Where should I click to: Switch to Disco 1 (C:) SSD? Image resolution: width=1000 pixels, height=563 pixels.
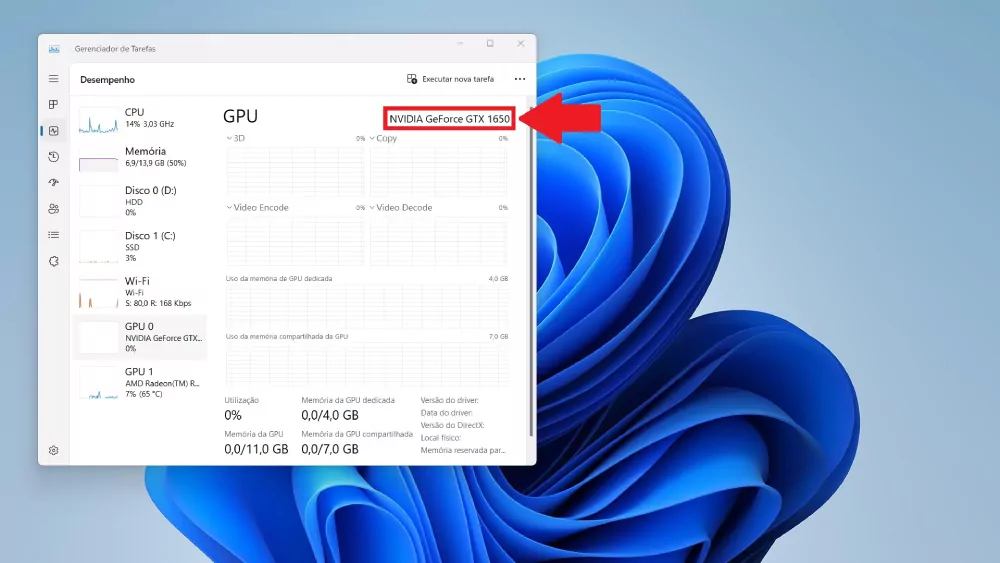point(140,246)
